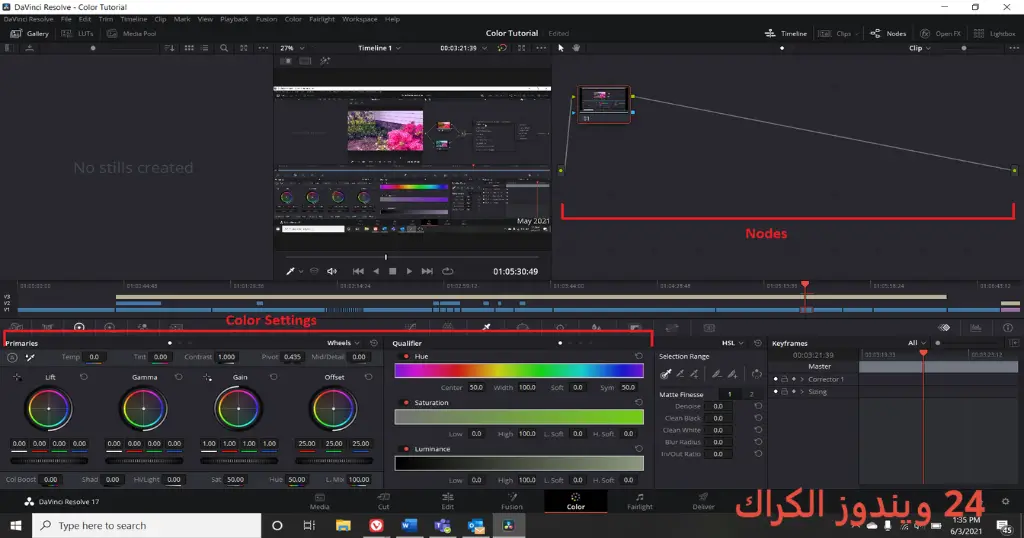Open the Playback menu
The height and width of the screenshot is (538, 1024).
pos(234,19)
